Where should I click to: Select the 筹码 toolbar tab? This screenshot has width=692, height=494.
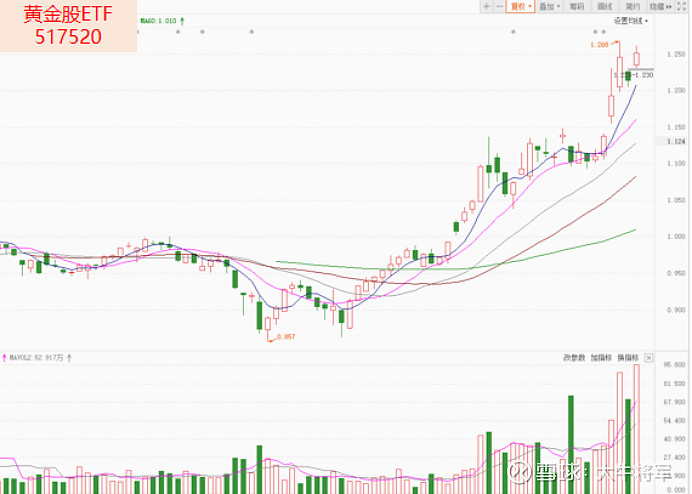[x=576, y=6]
